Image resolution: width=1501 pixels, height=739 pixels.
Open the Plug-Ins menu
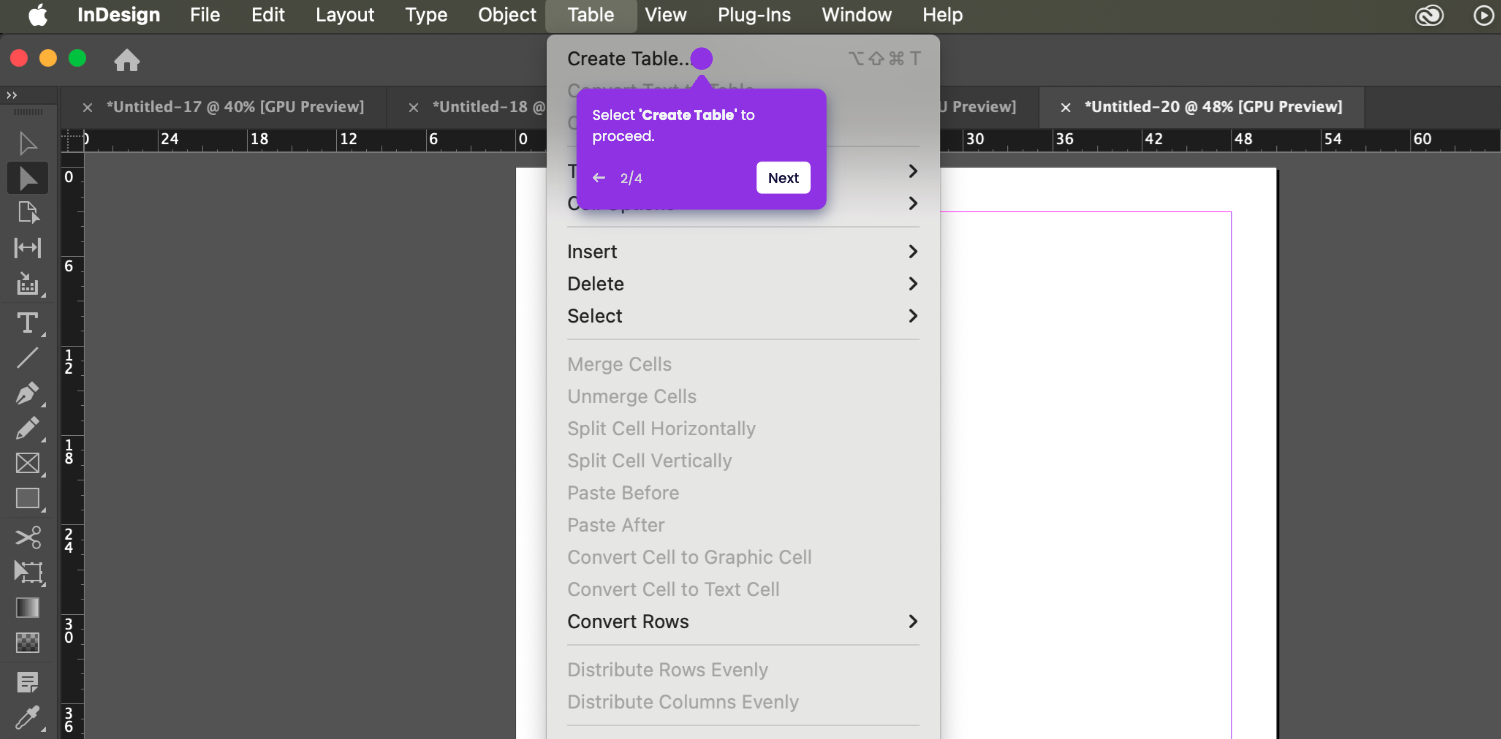754,15
